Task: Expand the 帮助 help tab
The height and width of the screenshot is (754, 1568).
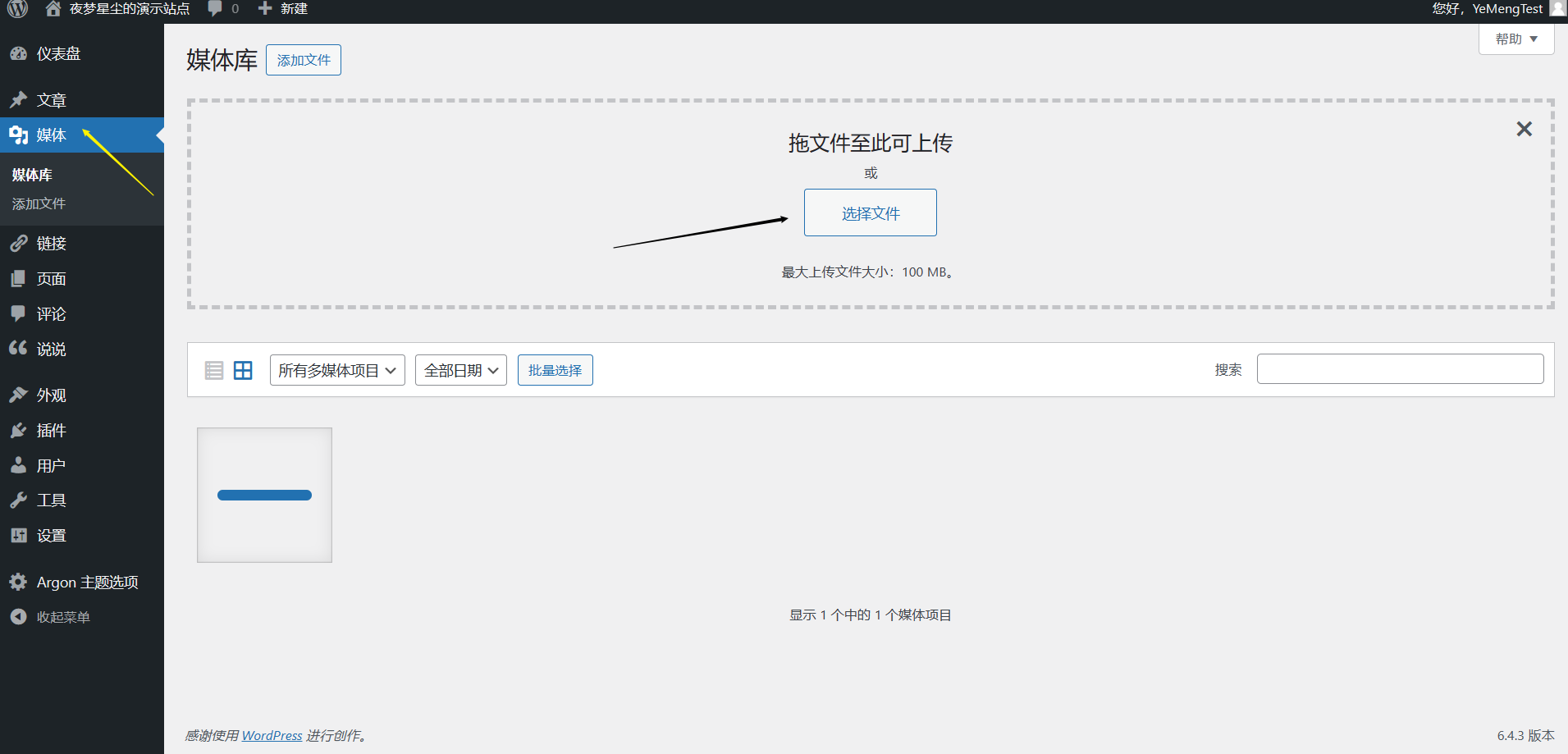Action: point(1515,39)
